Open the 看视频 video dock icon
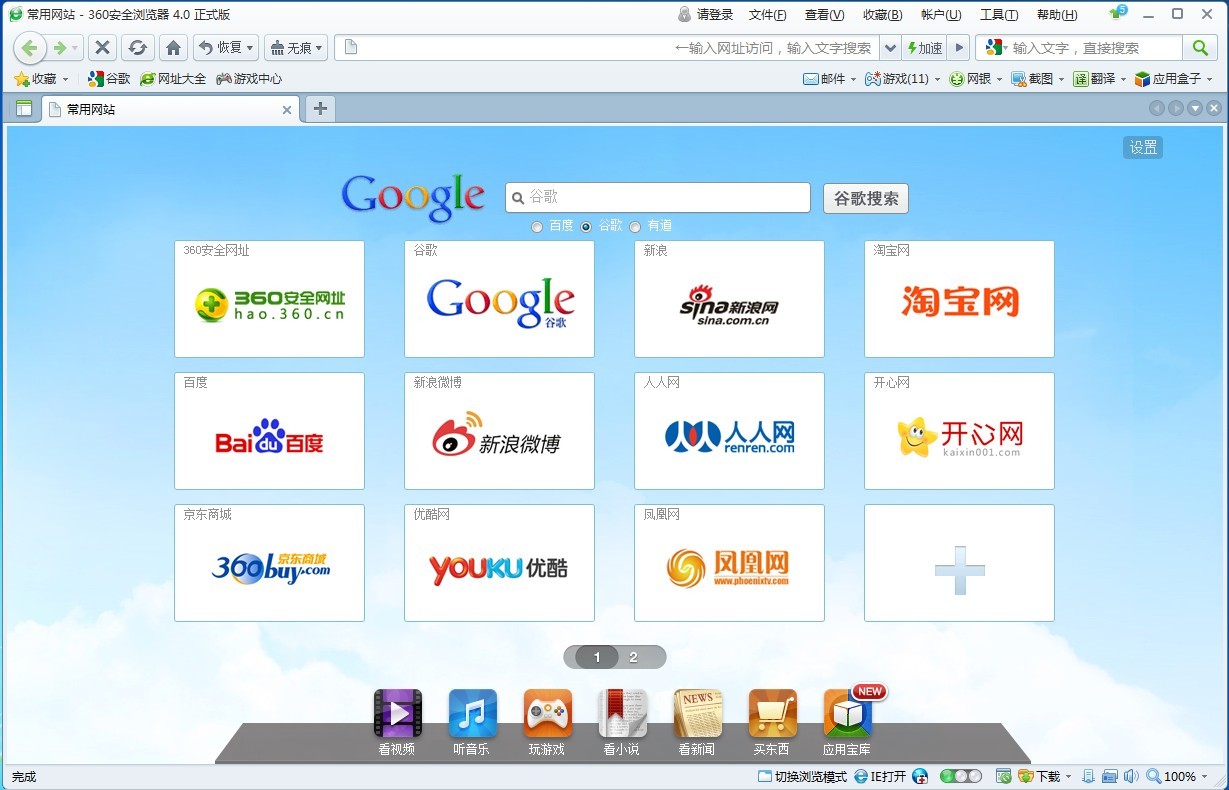The width and height of the screenshot is (1229, 790). coord(397,714)
